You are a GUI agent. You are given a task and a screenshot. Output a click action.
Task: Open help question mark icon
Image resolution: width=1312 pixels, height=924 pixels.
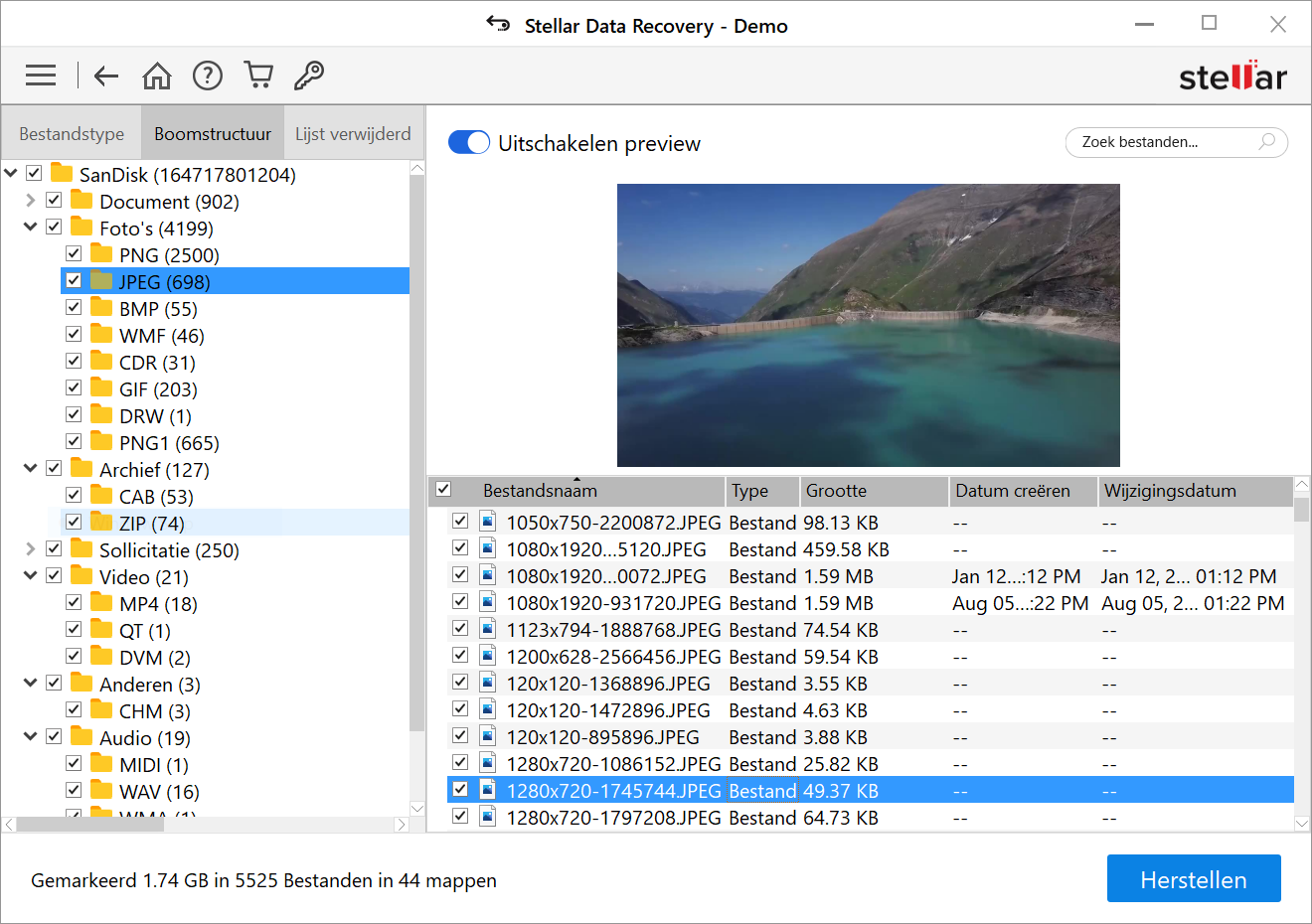[x=208, y=76]
